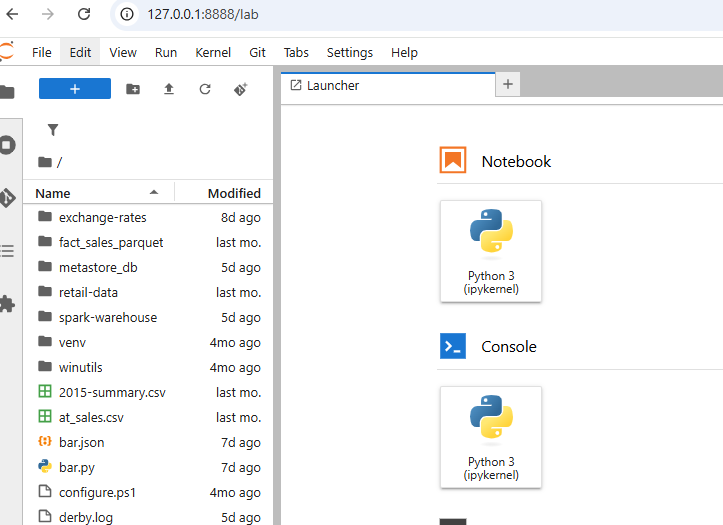Viewport: 723px width, 525px height.
Task: Create a new folder via toolbar icon
Action: [133, 89]
